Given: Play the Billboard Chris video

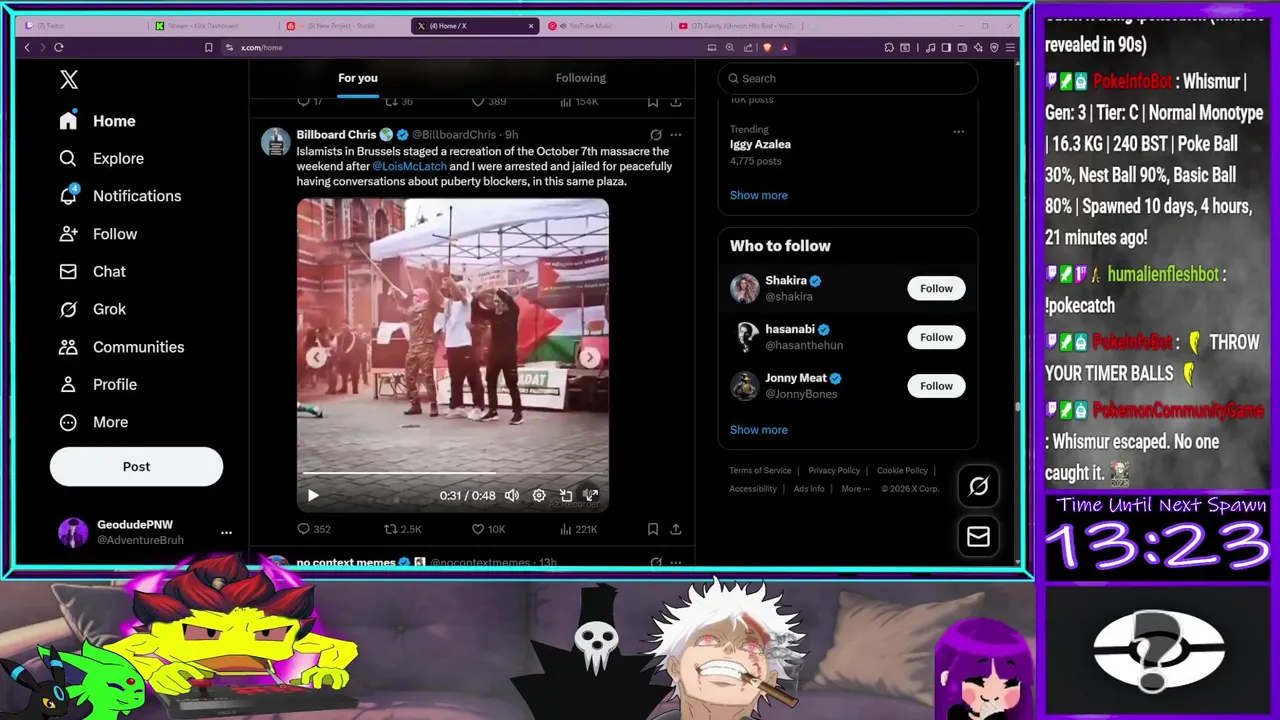Looking at the screenshot, I should [313, 495].
